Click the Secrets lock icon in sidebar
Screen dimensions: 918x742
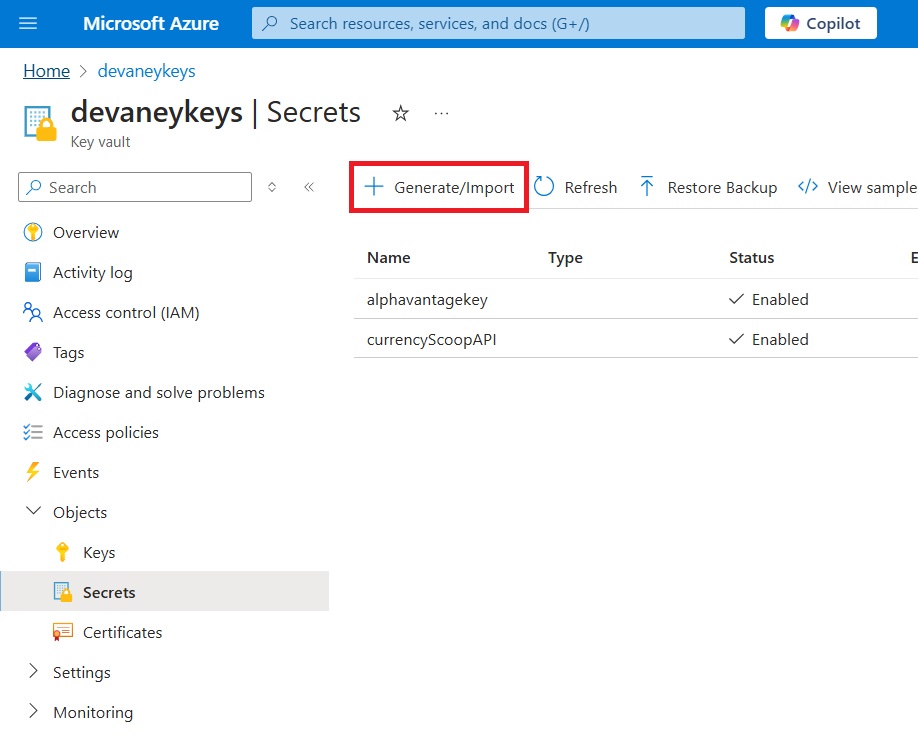(63, 592)
